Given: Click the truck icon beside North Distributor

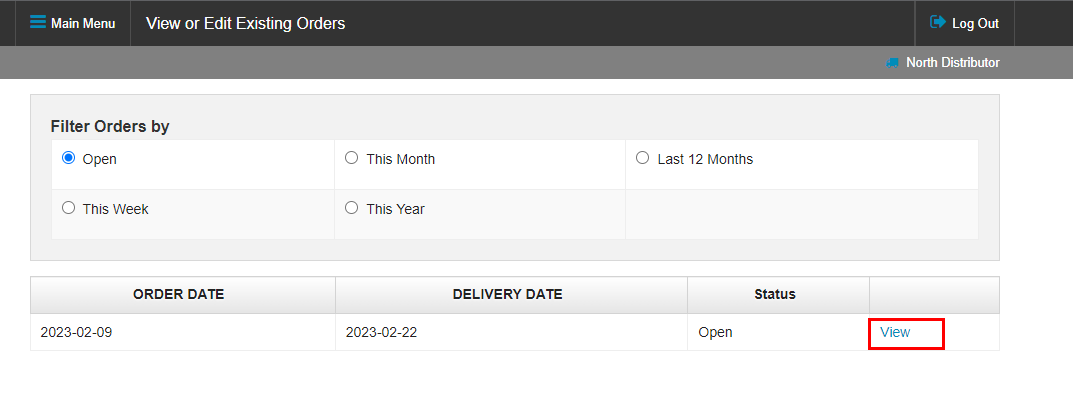Looking at the screenshot, I should tap(892, 62).
